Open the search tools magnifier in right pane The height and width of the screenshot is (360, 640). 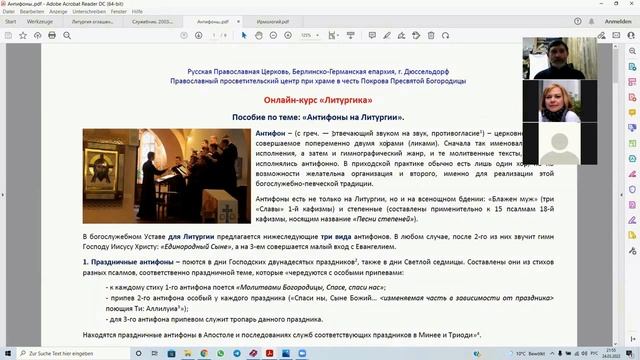[632, 51]
